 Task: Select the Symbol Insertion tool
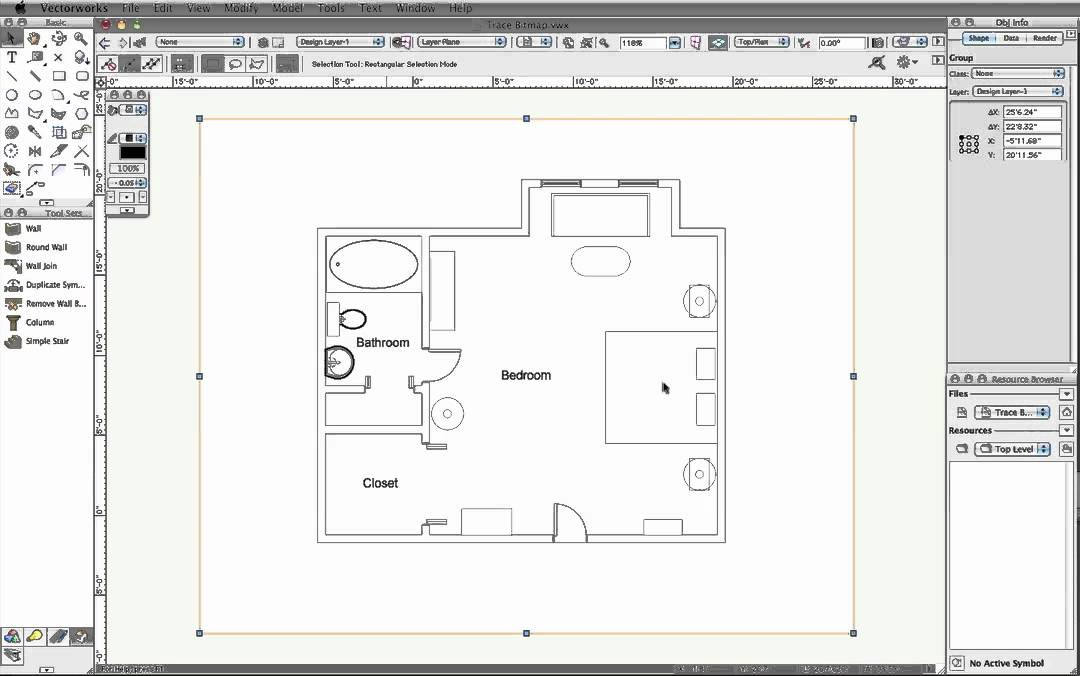coord(81,57)
